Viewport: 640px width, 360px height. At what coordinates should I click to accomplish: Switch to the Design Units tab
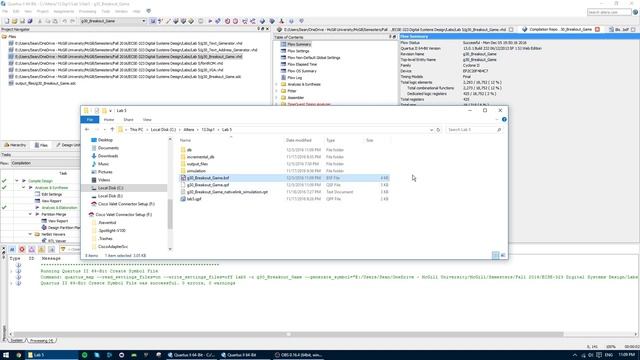tap(68, 145)
